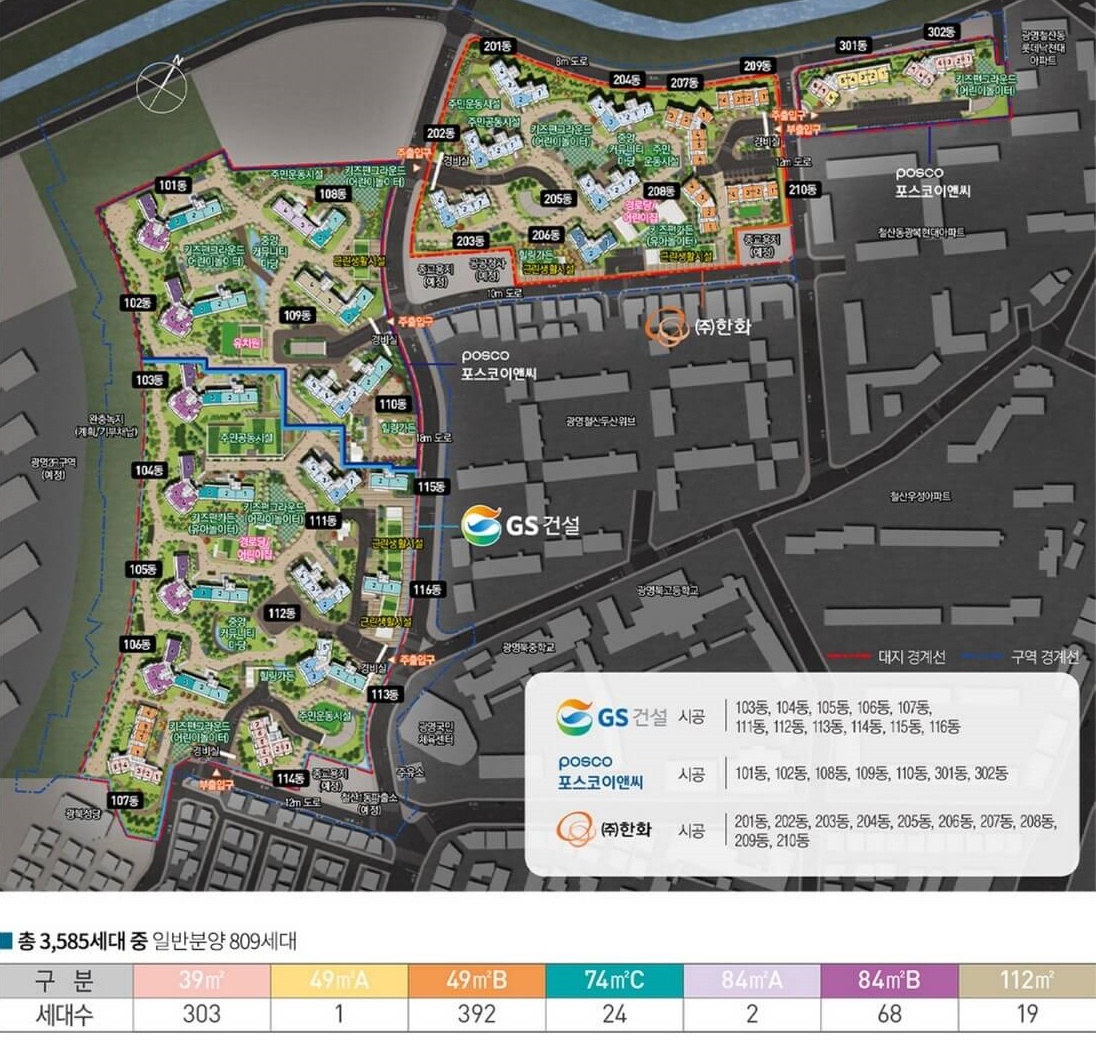Click the 68 unit count cell
This screenshot has width=1096, height=1049.
pyautogui.click(x=889, y=1014)
